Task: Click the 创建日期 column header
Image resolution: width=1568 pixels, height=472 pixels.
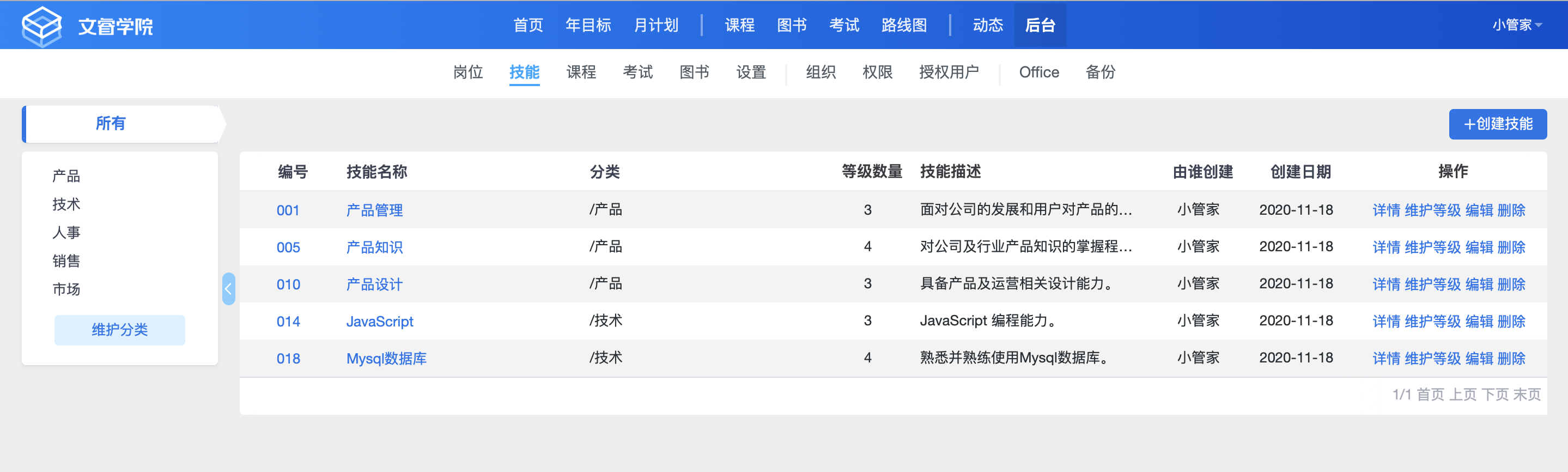Action: [1300, 172]
